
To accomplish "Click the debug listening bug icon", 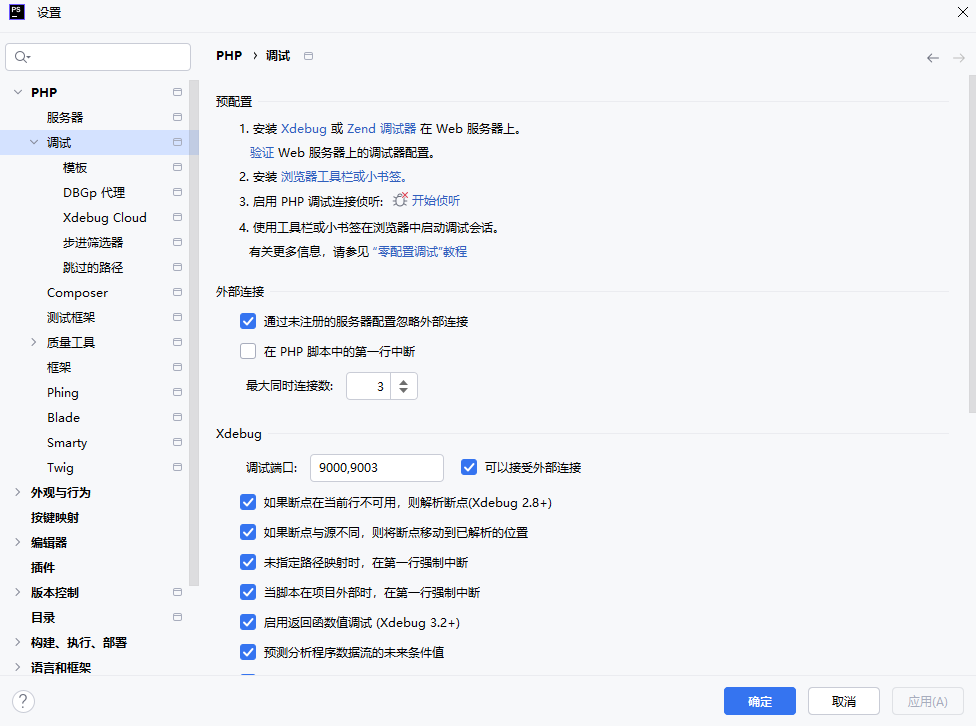I will pos(400,200).
